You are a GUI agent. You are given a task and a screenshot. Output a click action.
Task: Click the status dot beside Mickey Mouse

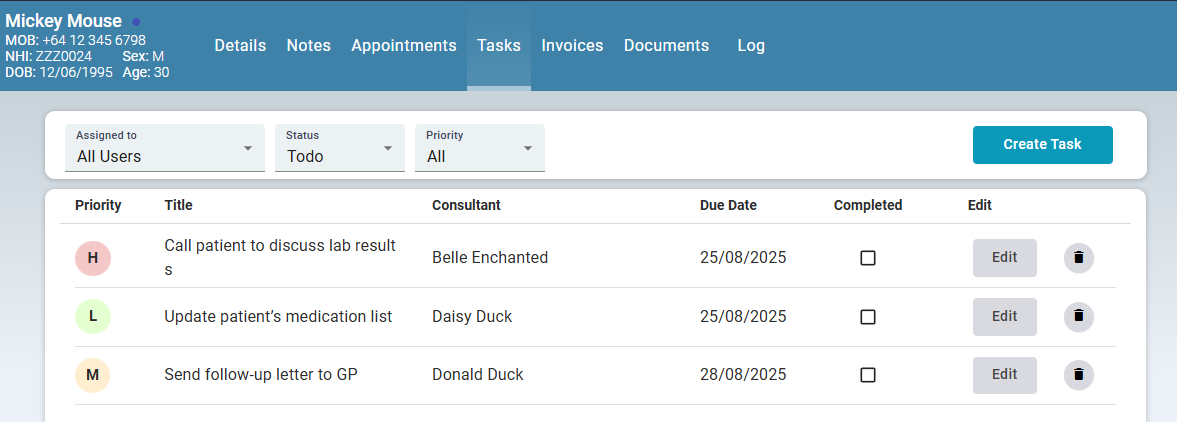click(x=136, y=21)
